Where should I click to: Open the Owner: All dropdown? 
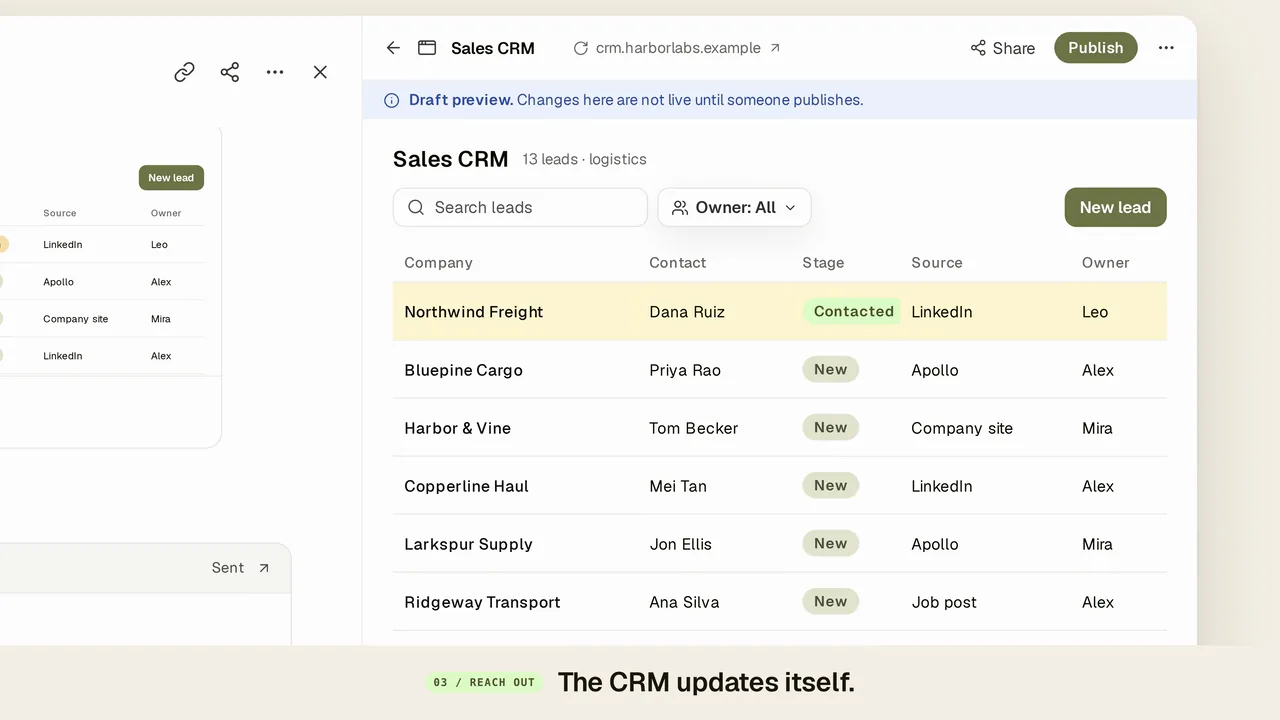pyautogui.click(x=734, y=207)
